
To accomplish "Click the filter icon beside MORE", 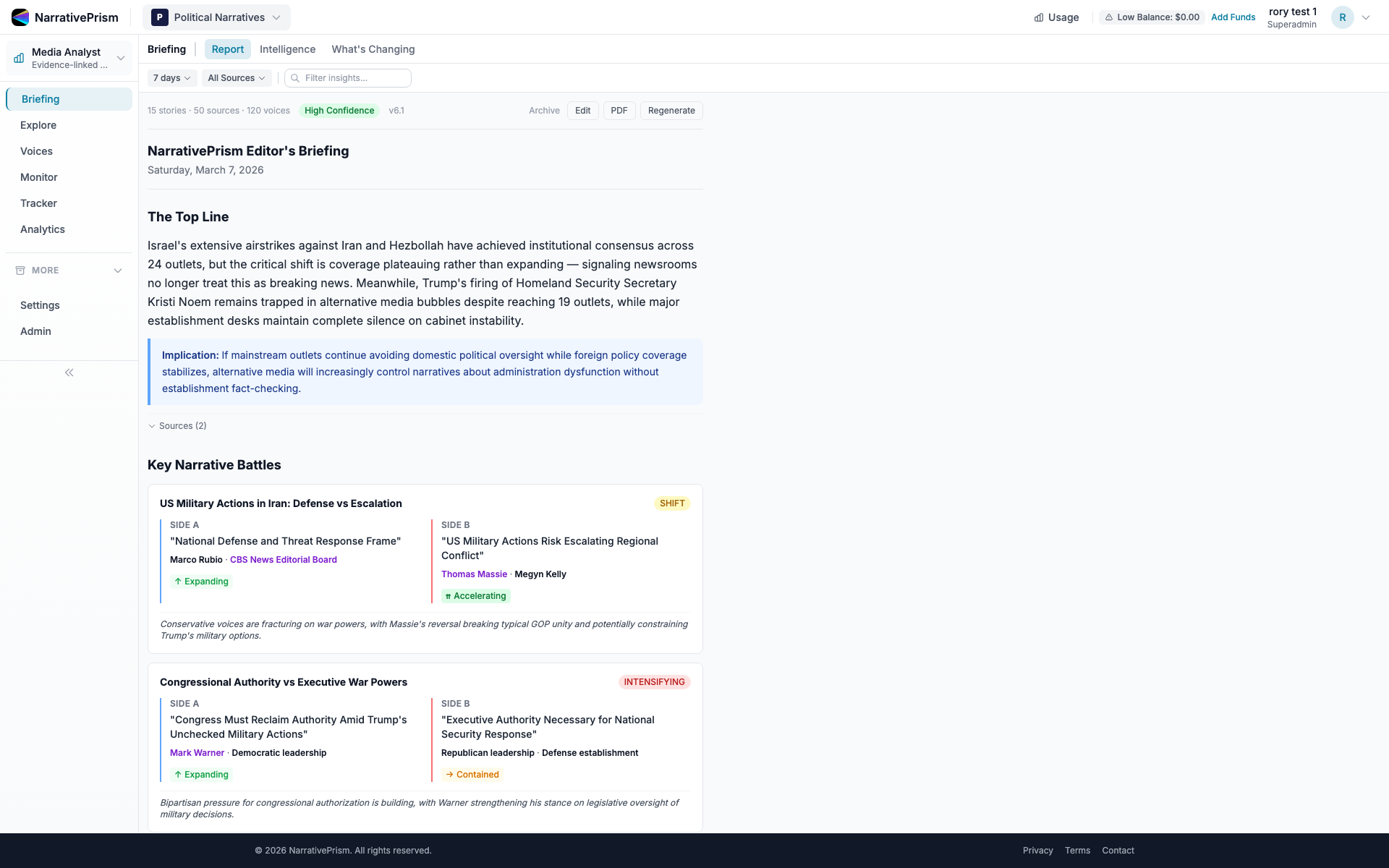I will 20,270.
